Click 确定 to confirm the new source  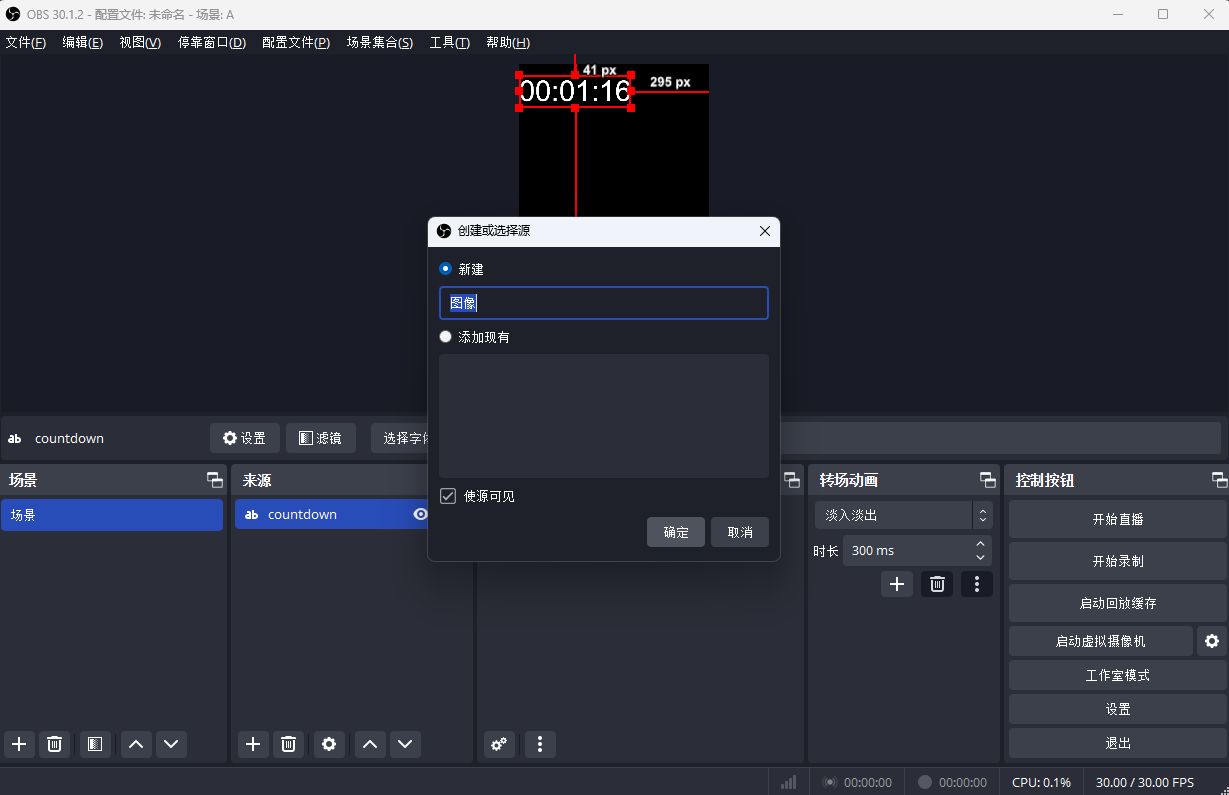coord(675,531)
